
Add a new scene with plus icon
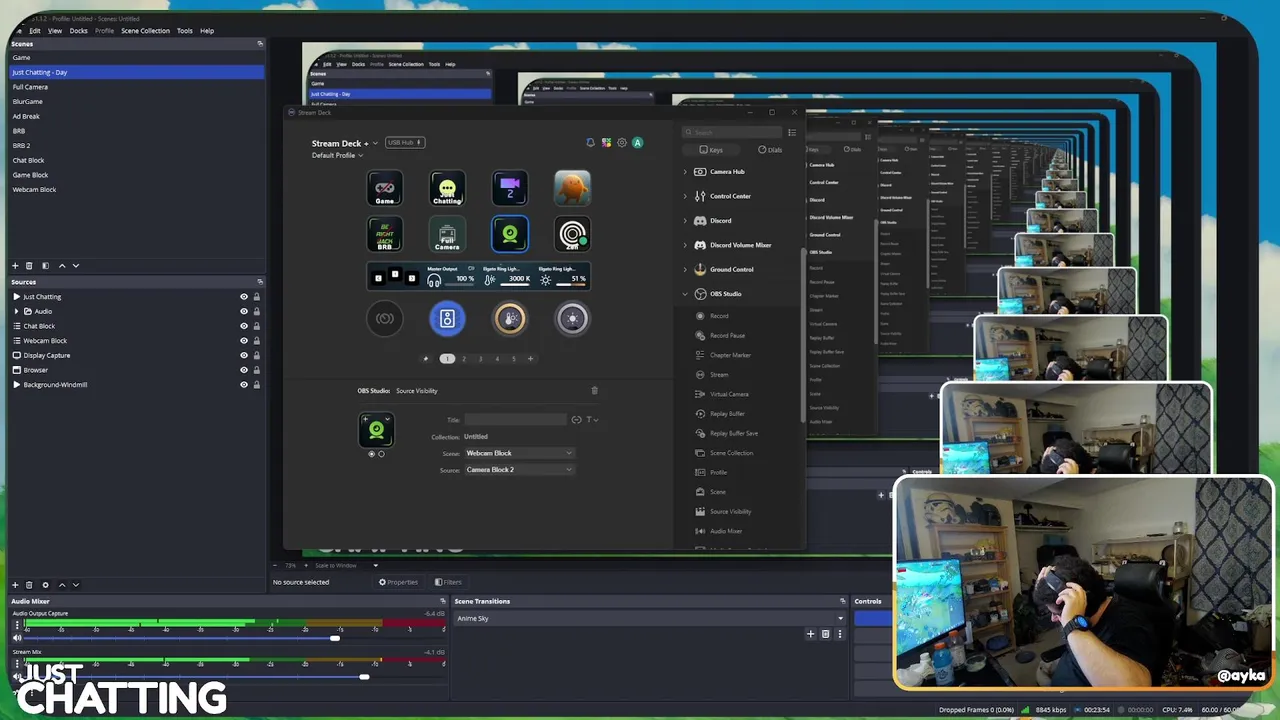coord(15,266)
